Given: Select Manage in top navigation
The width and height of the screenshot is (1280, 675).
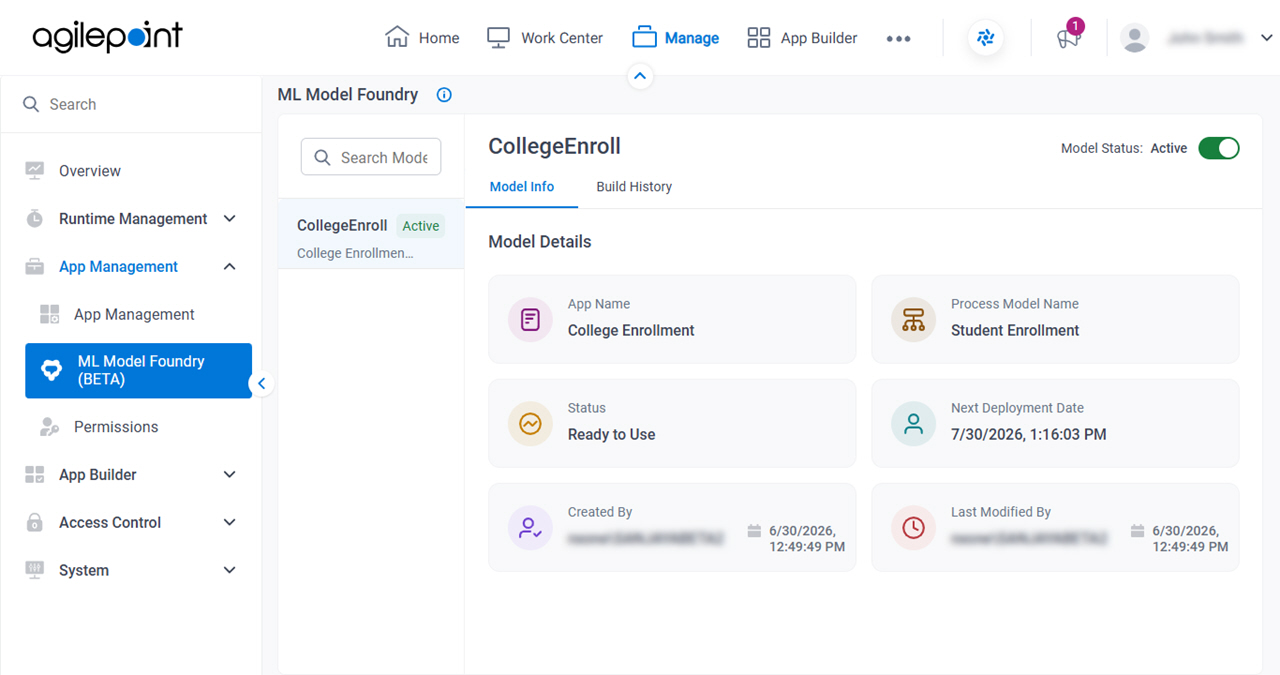Looking at the screenshot, I should (x=676, y=38).
